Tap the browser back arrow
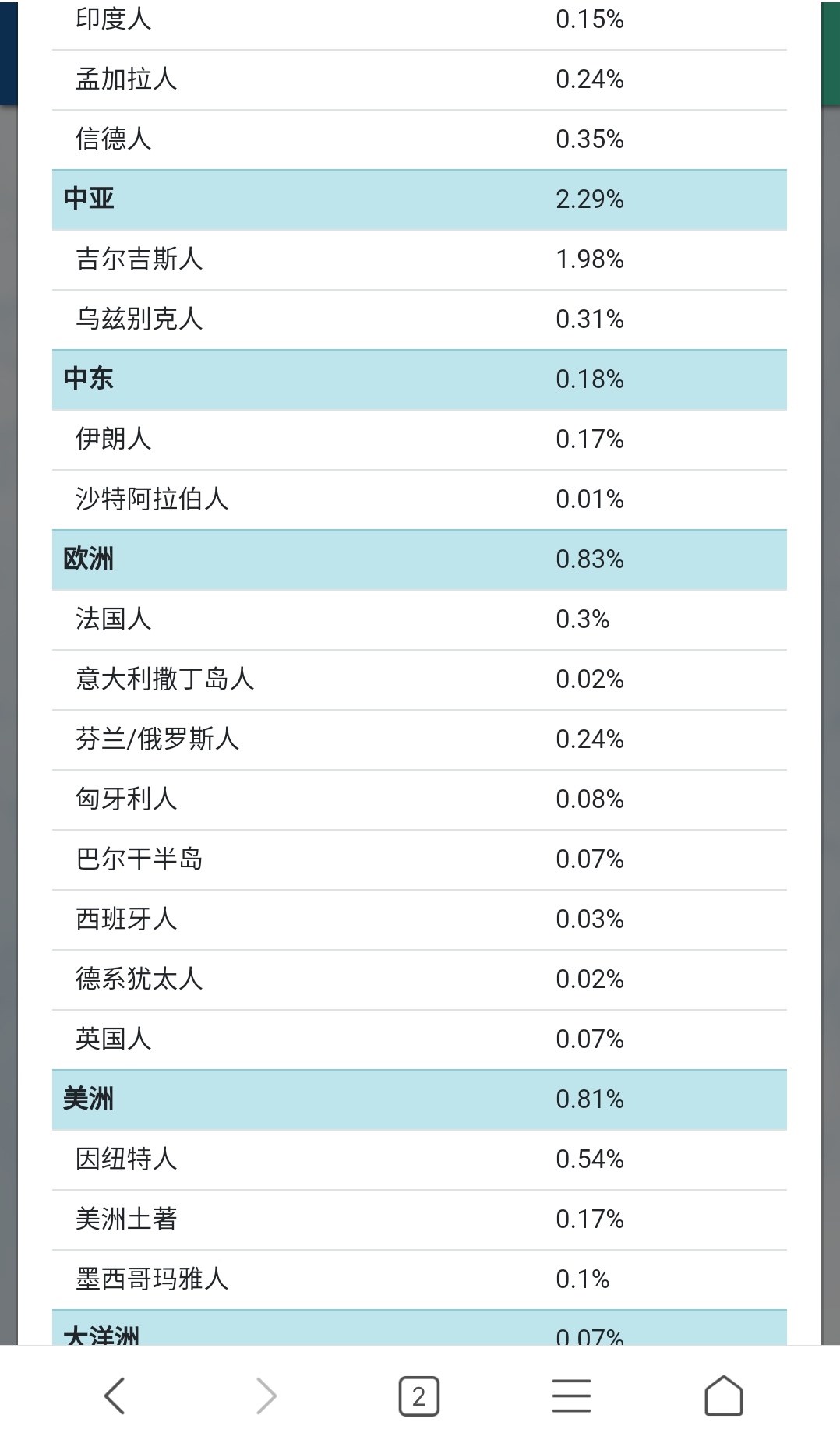Image resolution: width=840 pixels, height=1447 pixels. click(115, 1396)
